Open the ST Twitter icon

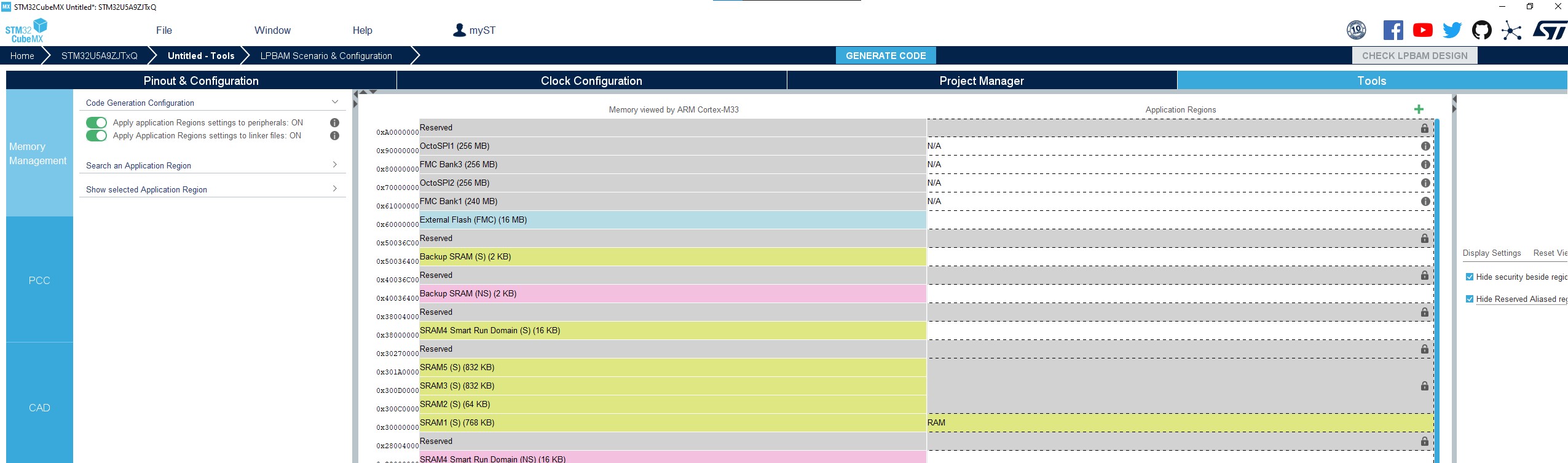1452,30
